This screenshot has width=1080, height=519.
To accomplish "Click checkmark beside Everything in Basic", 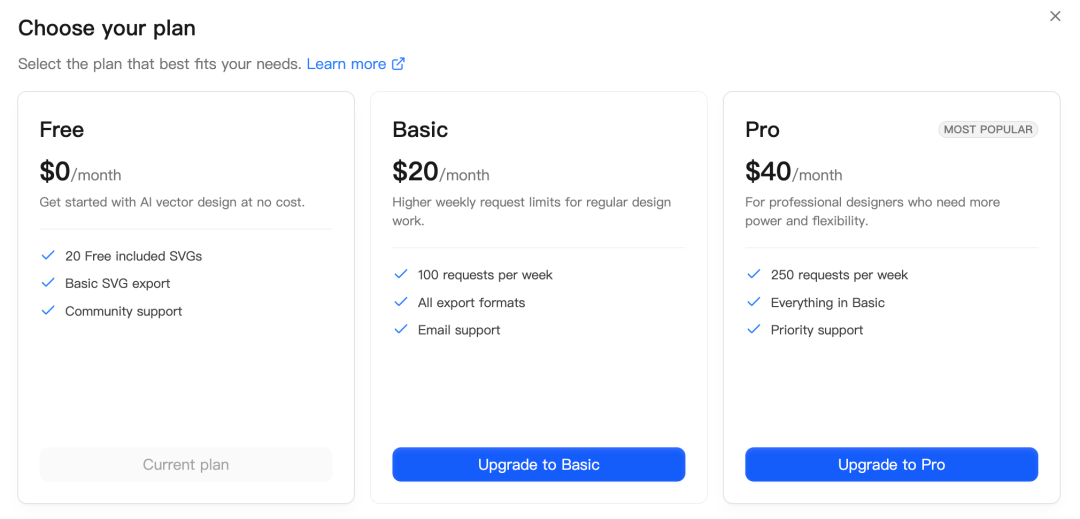I will (x=754, y=302).
